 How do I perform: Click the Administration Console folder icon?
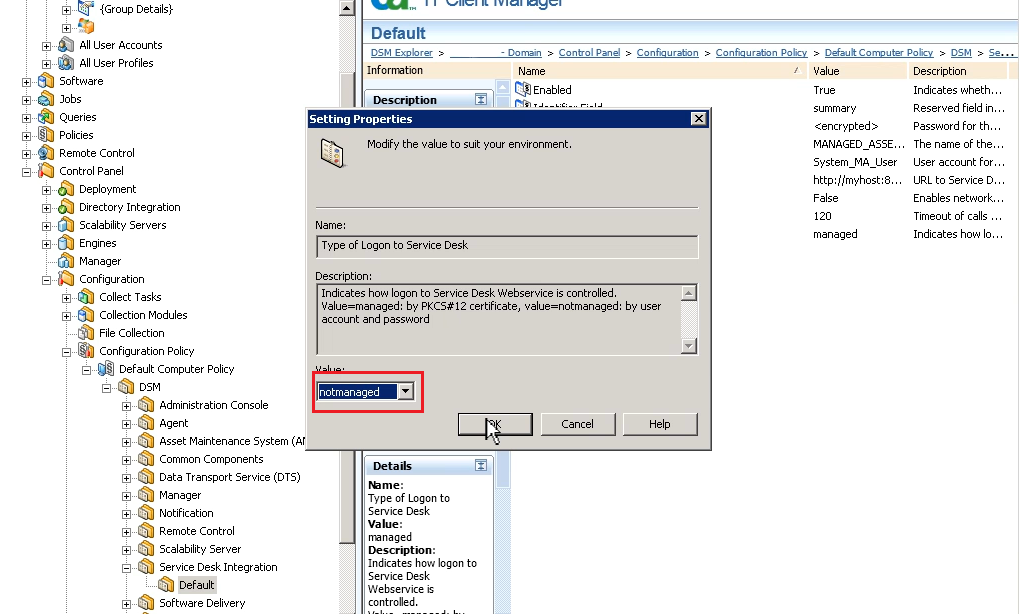146,405
